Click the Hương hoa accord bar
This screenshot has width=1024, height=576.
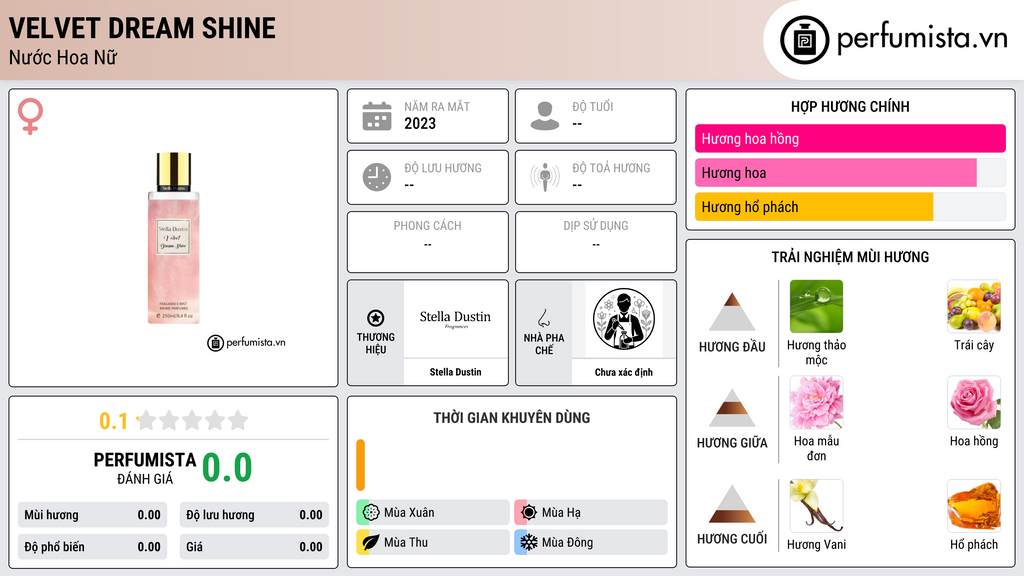point(850,172)
